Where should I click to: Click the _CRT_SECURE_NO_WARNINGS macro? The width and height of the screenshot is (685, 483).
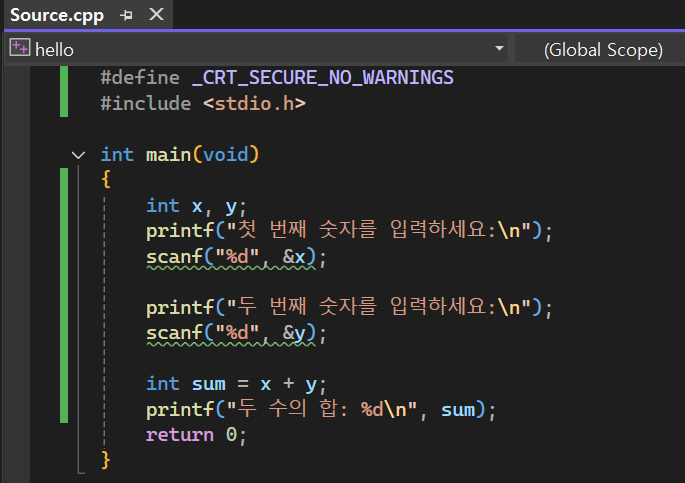[322, 78]
